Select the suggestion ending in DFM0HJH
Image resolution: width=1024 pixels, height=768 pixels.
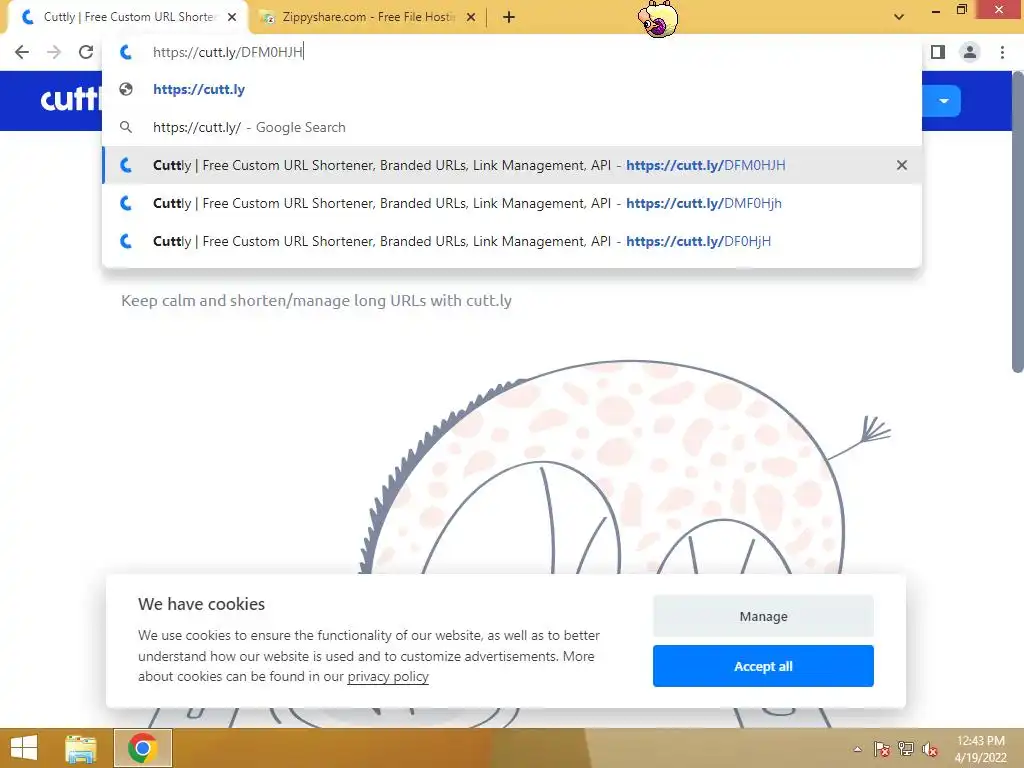pyautogui.click(x=512, y=165)
